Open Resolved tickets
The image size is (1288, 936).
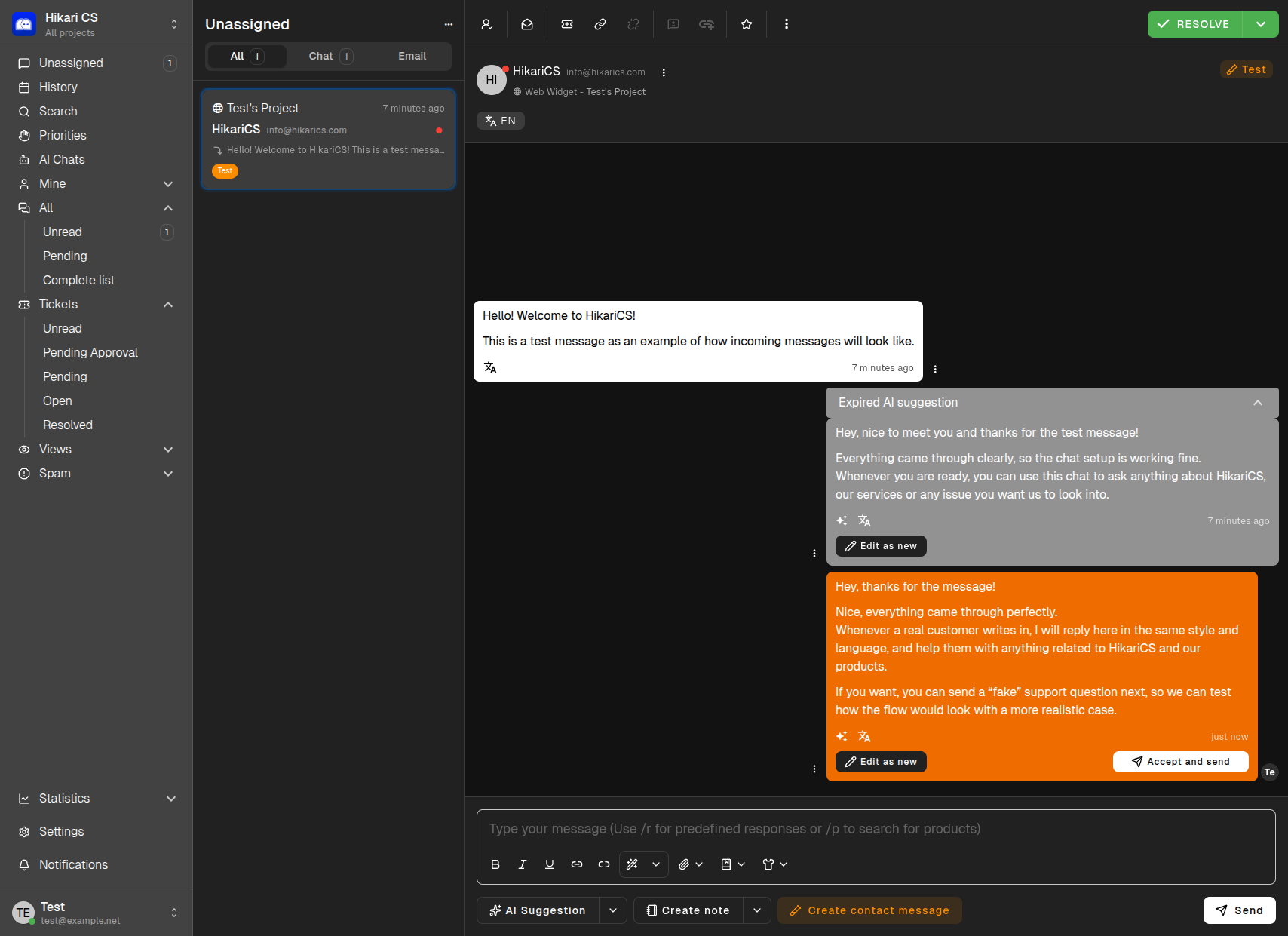(68, 425)
